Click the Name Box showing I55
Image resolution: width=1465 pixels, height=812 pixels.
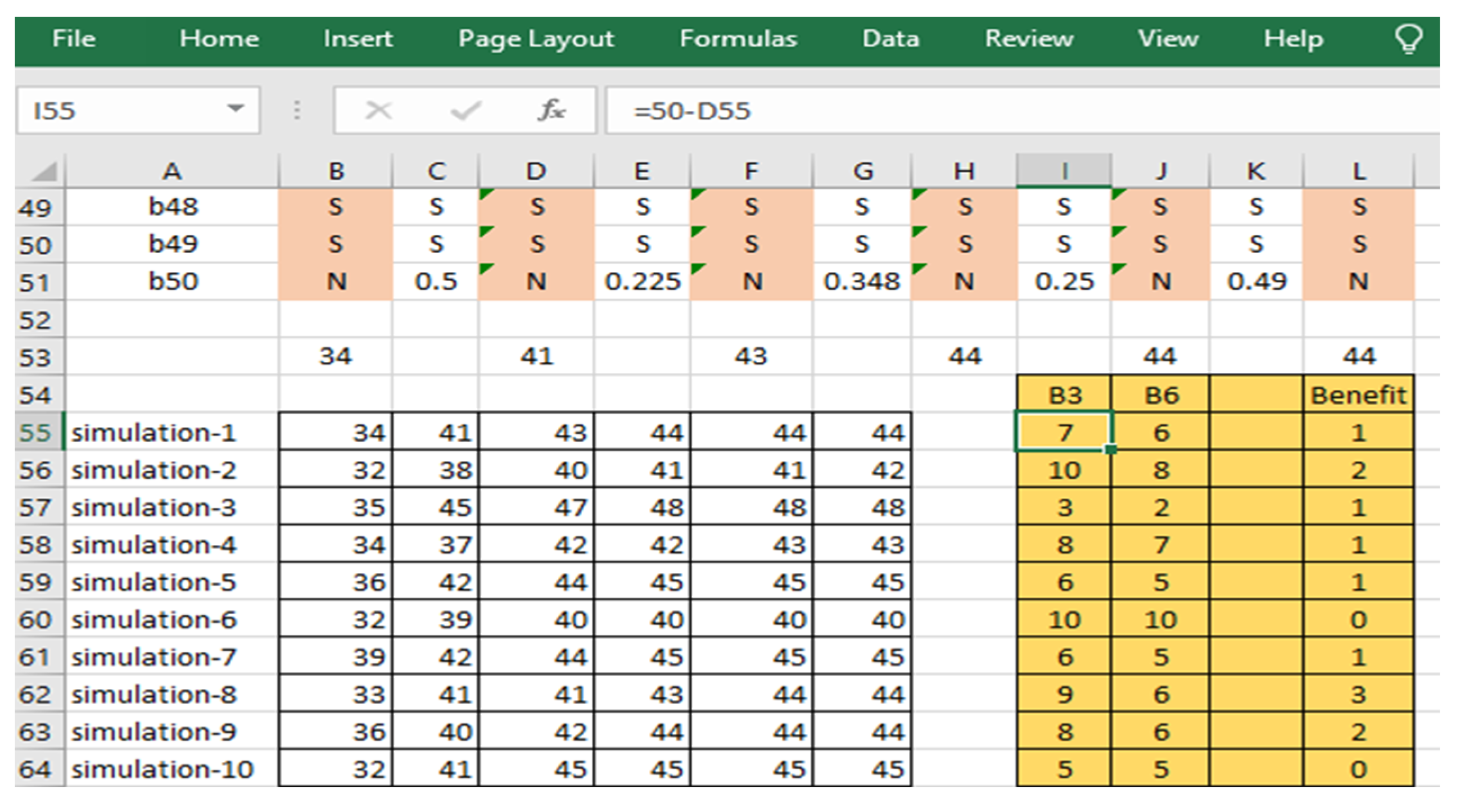(x=119, y=110)
